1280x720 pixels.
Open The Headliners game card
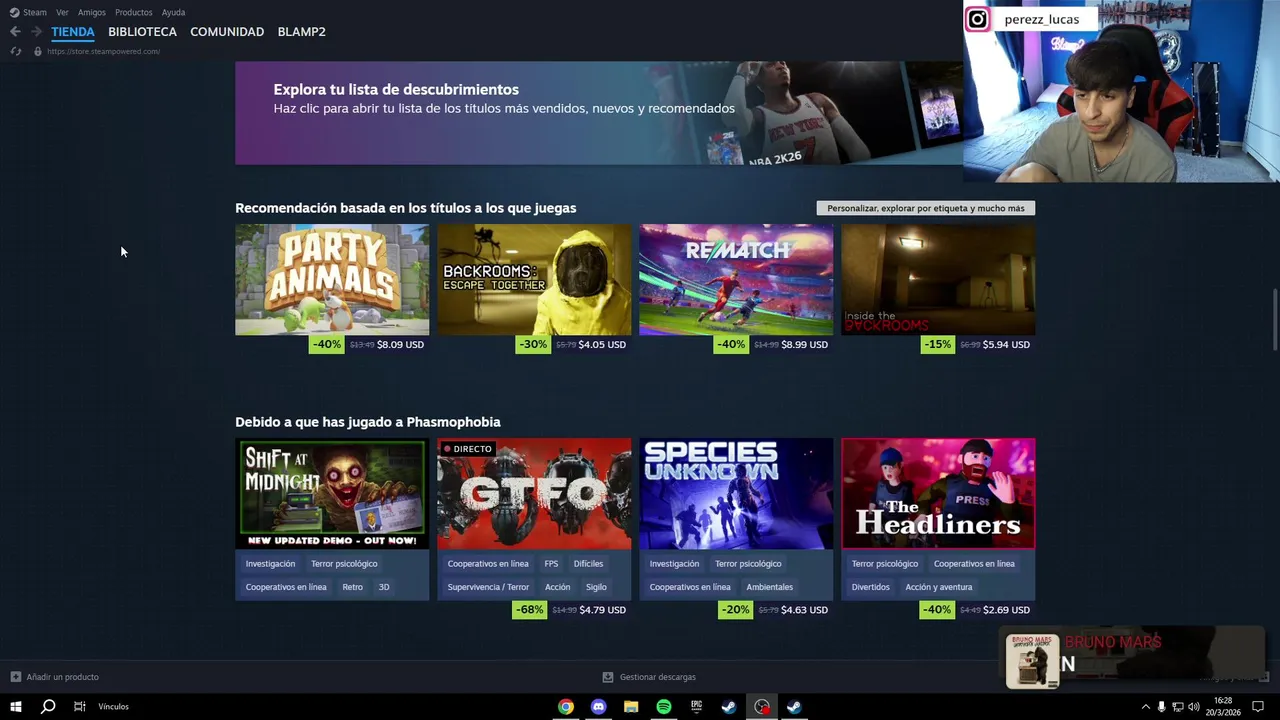tap(938, 493)
